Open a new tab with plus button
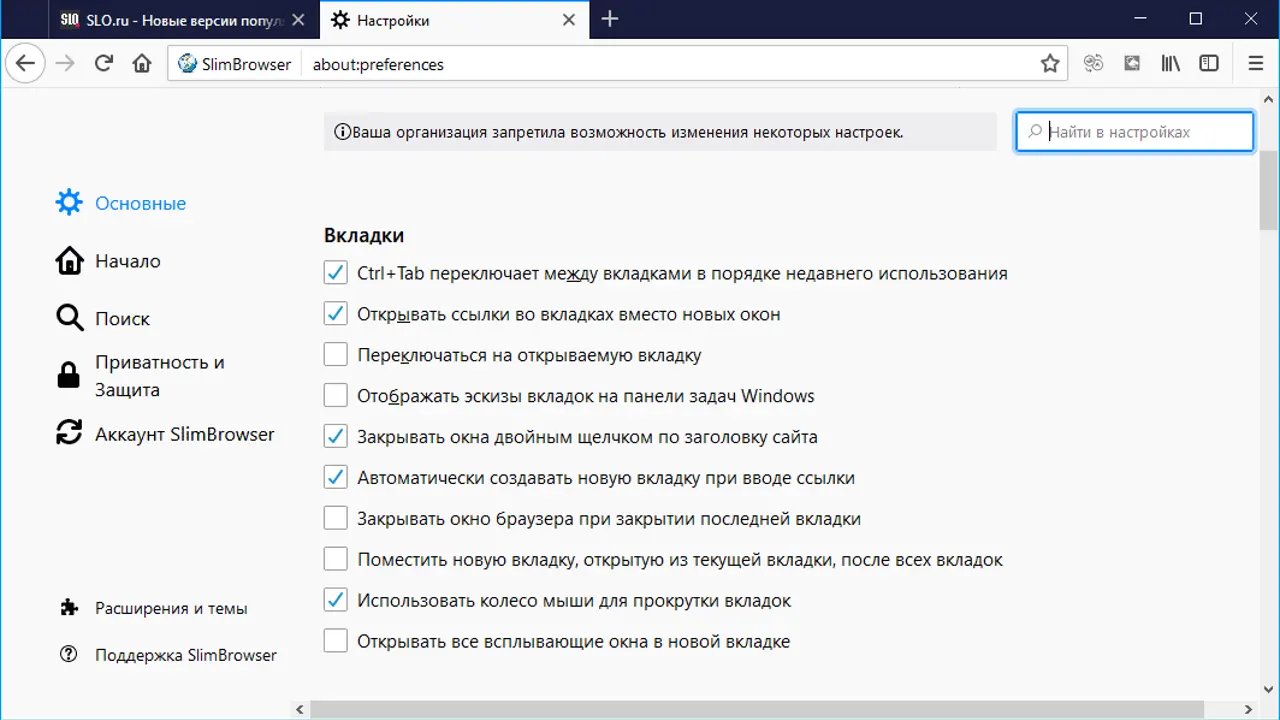The height and width of the screenshot is (720, 1280). (x=610, y=19)
